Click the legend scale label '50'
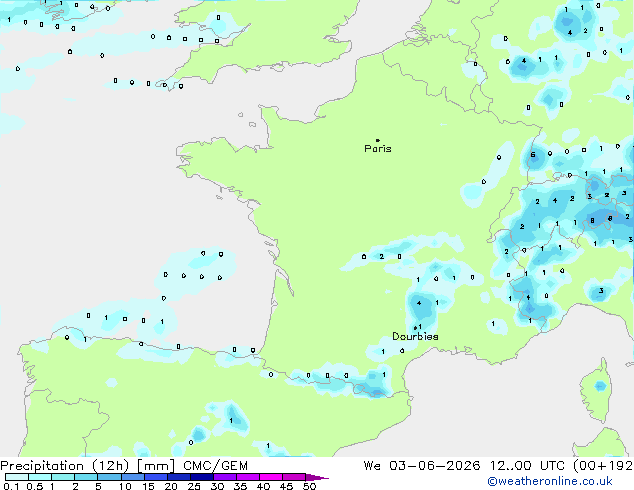 pos(309,486)
